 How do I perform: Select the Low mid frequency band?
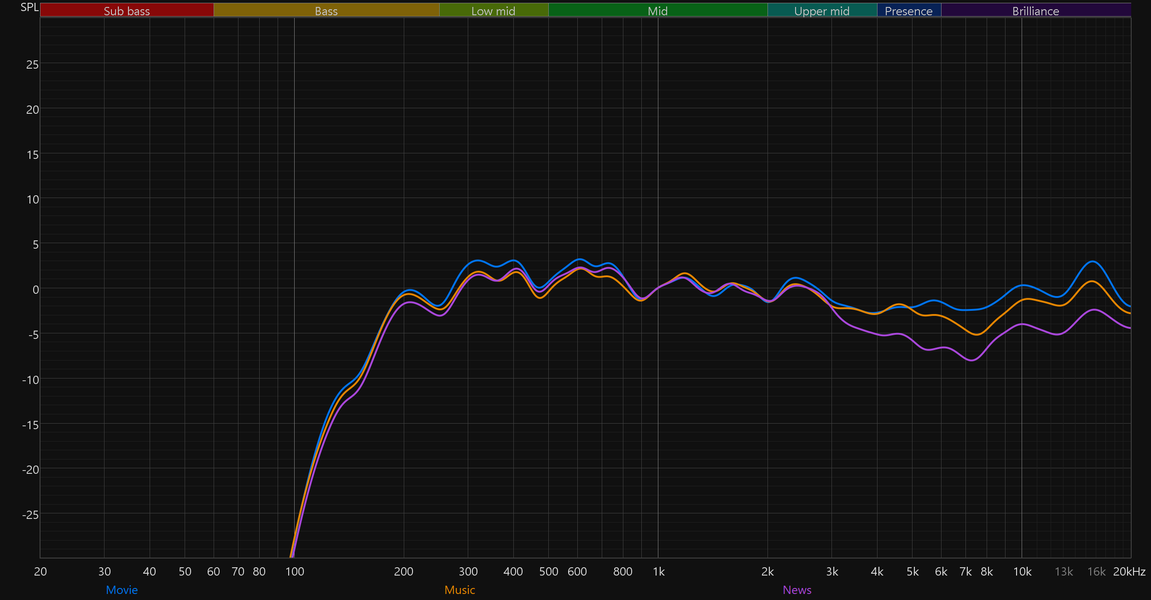494,10
